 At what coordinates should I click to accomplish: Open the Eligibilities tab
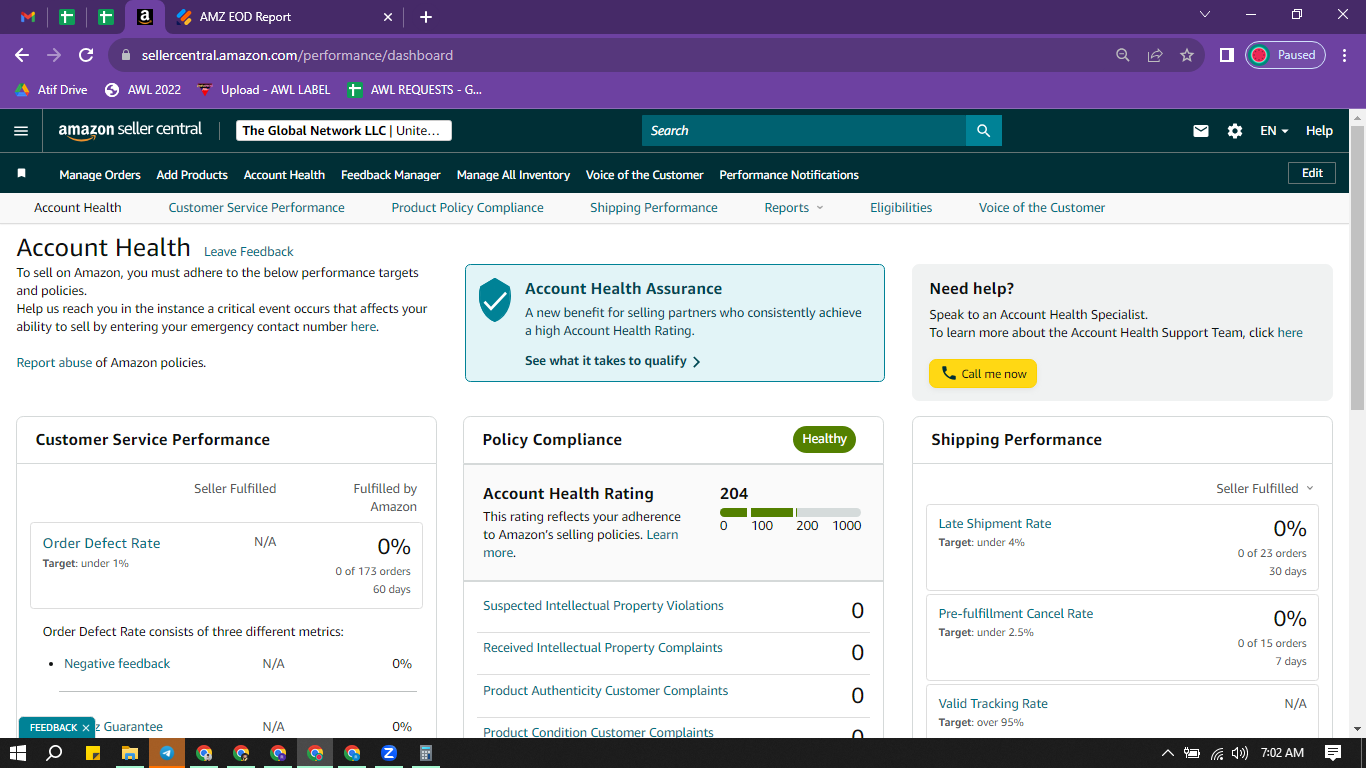901,208
